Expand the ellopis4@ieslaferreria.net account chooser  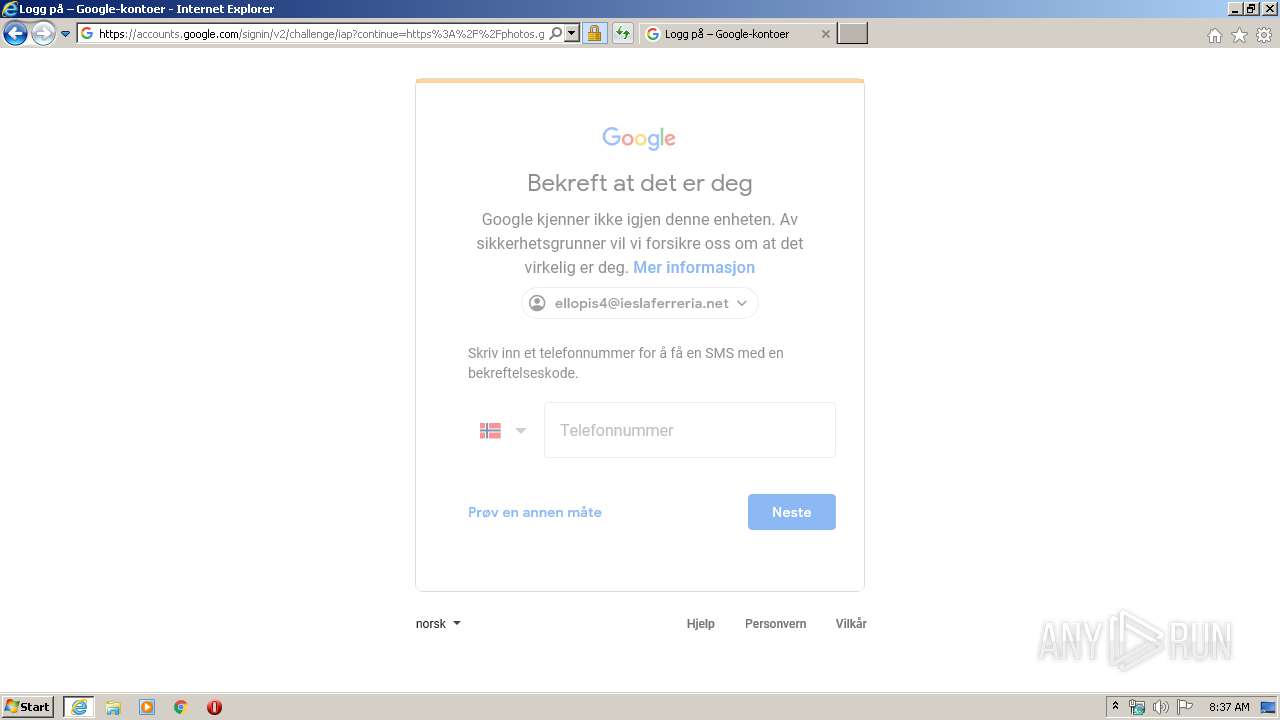pos(640,303)
